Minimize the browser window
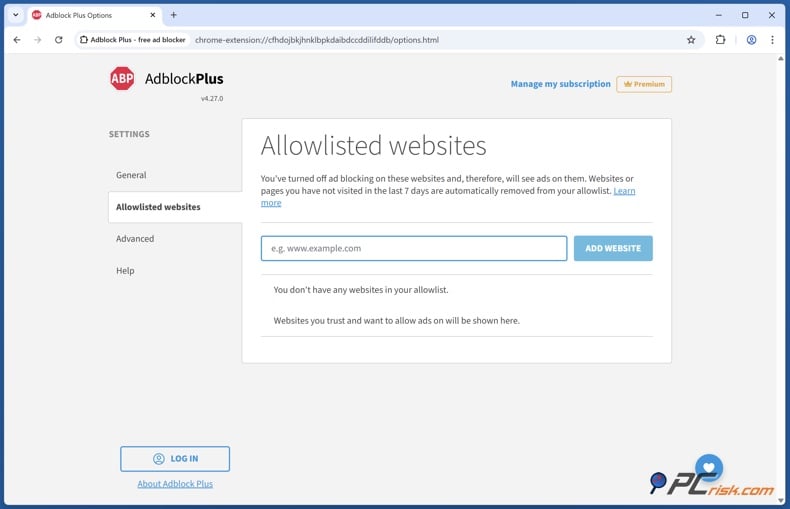This screenshot has width=790, height=509. click(x=718, y=15)
